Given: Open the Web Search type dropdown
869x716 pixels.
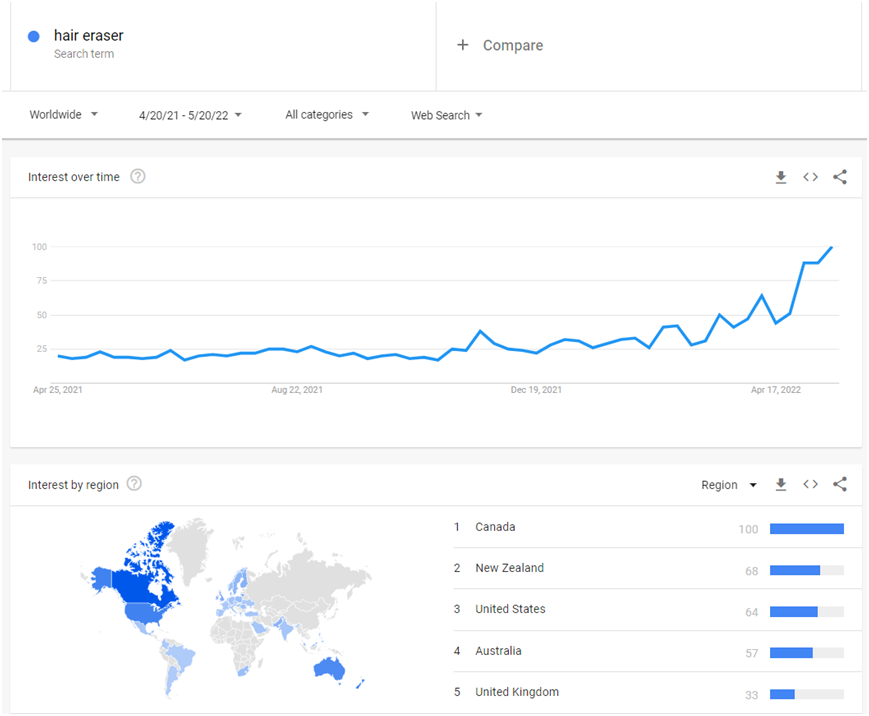Looking at the screenshot, I should (x=446, y=115).
